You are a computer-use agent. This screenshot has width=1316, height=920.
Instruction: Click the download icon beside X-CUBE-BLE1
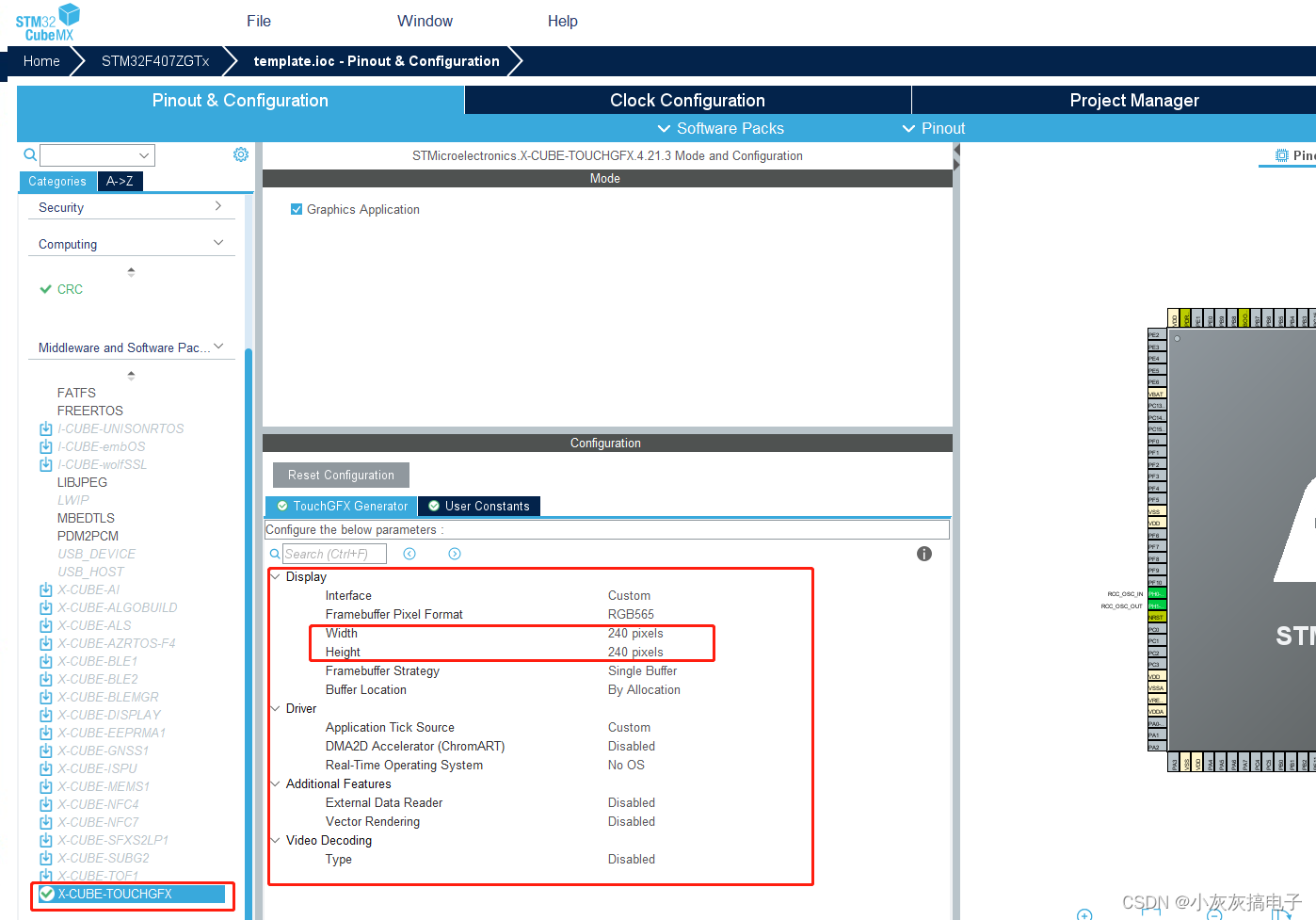(x=45, y=661)
